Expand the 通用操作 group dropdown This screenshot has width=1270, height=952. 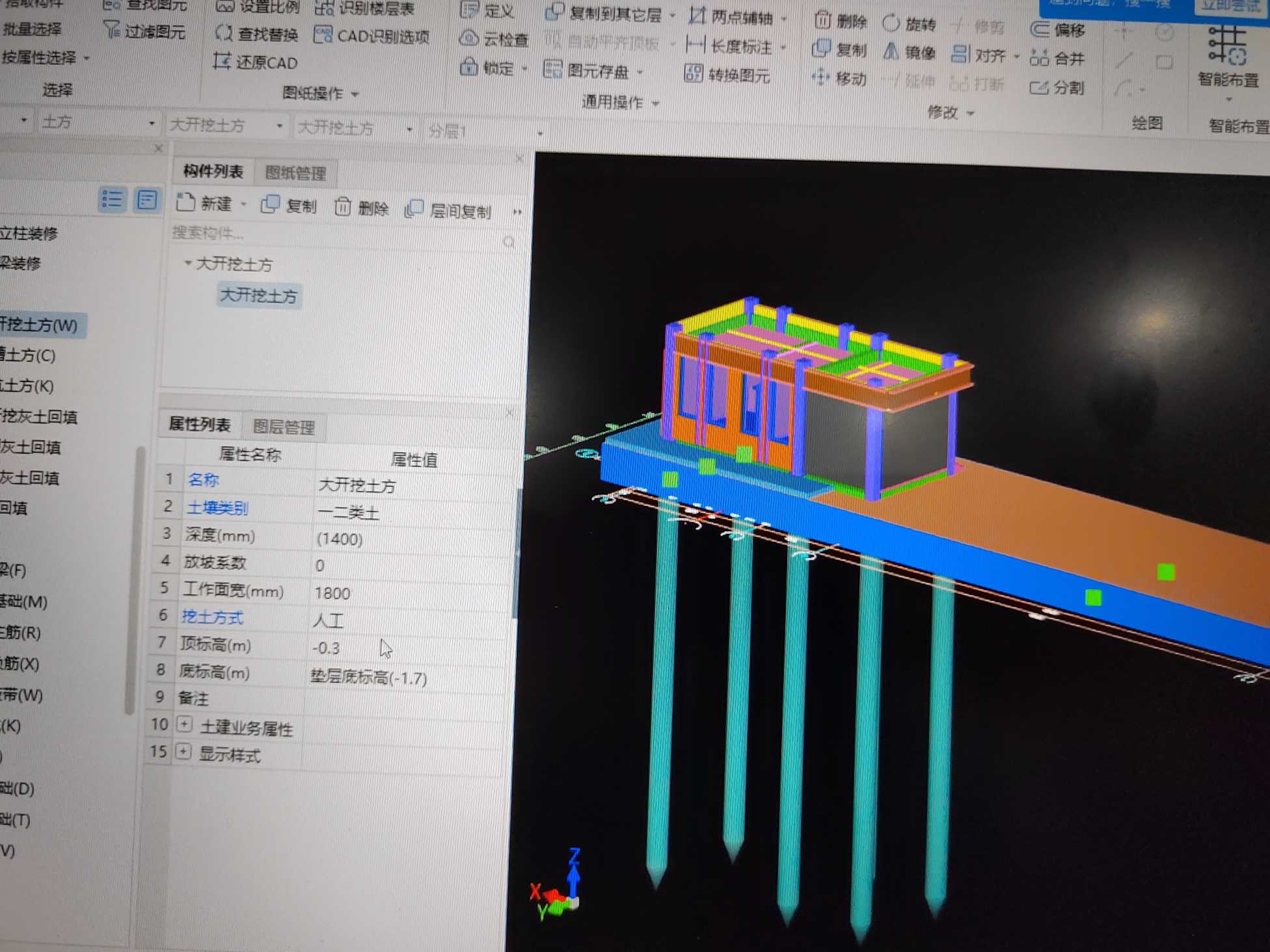(656, 103)
